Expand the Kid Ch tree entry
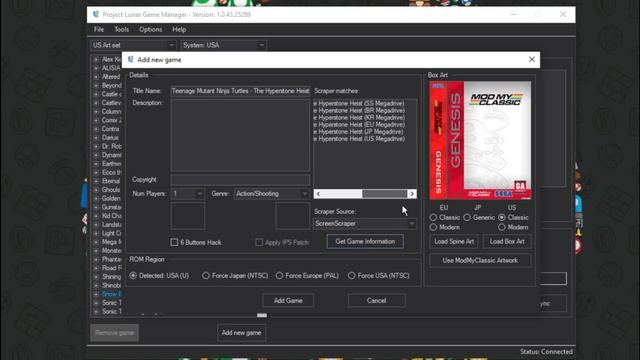640x360 pixels. pos(96,216)
